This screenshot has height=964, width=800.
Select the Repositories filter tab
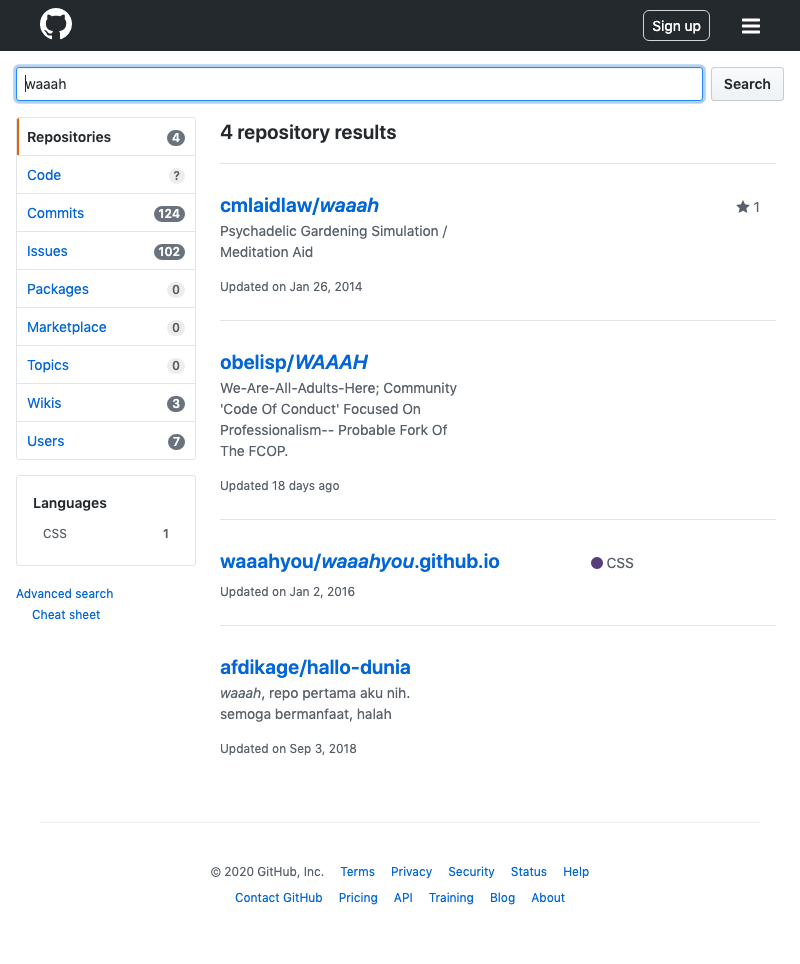[106, 137]
